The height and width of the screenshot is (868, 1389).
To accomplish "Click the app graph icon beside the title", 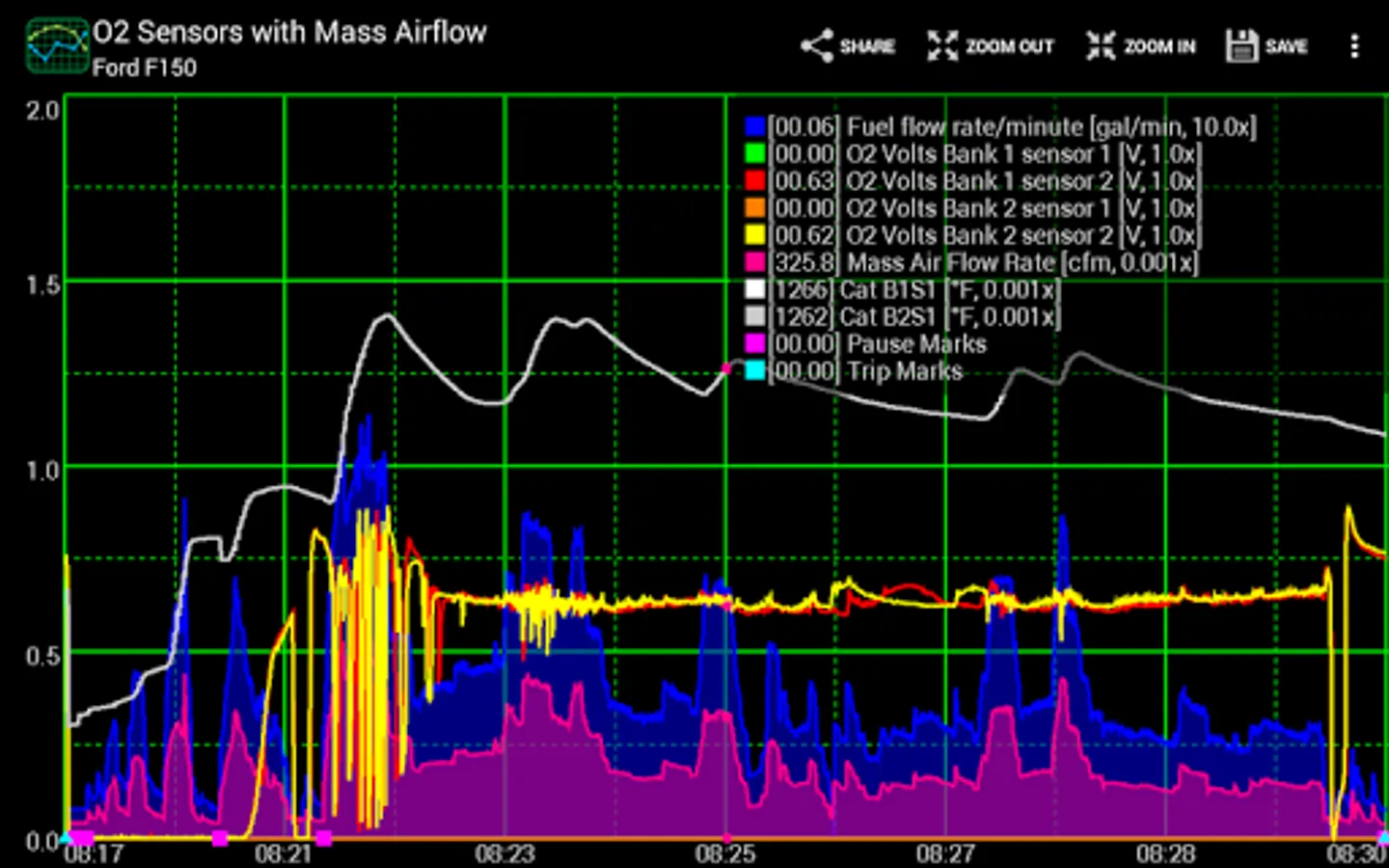I will click(x=57, y=45).
